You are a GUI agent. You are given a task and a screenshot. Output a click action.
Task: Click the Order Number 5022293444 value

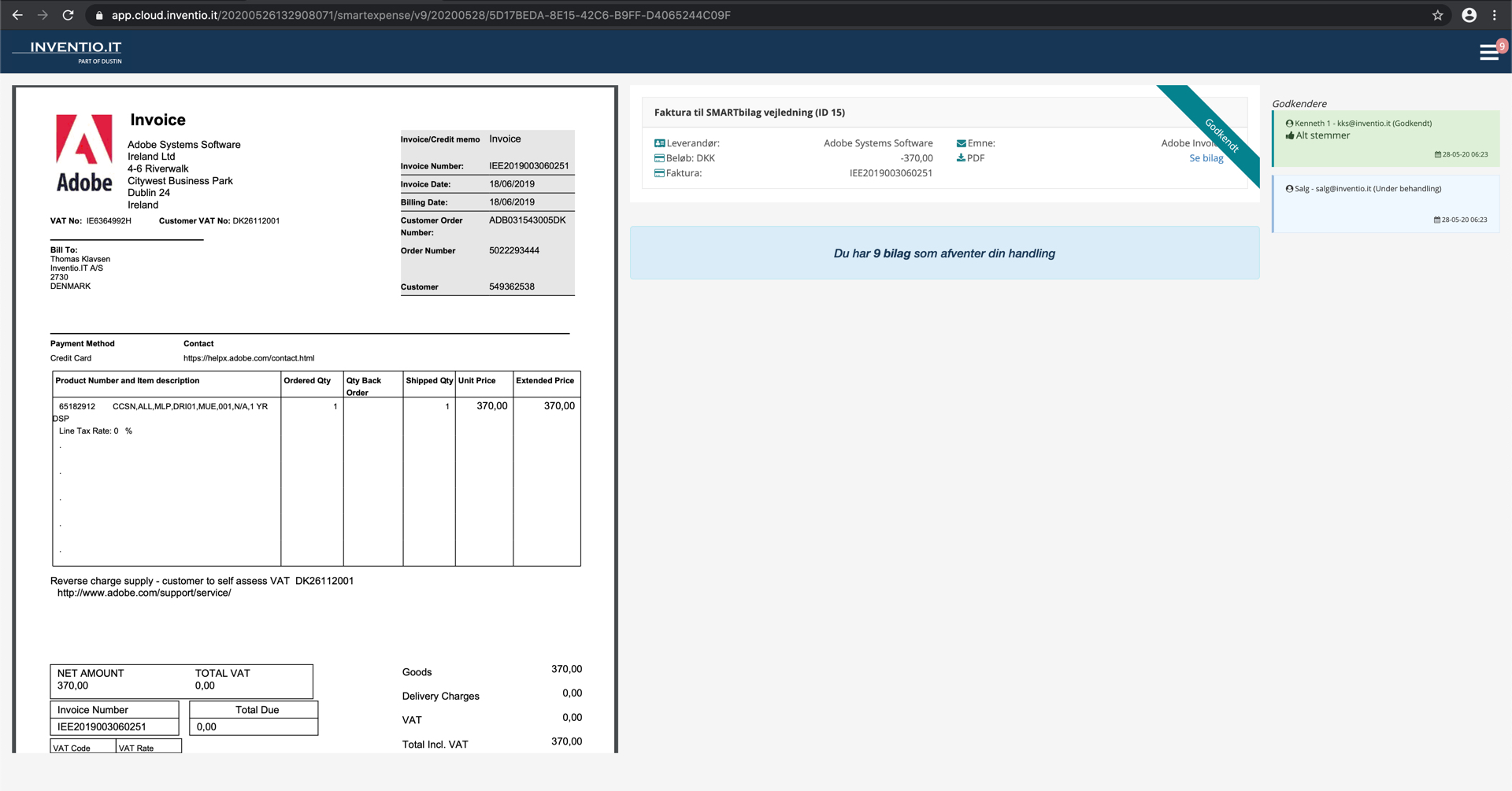click(x=513, y=250)
